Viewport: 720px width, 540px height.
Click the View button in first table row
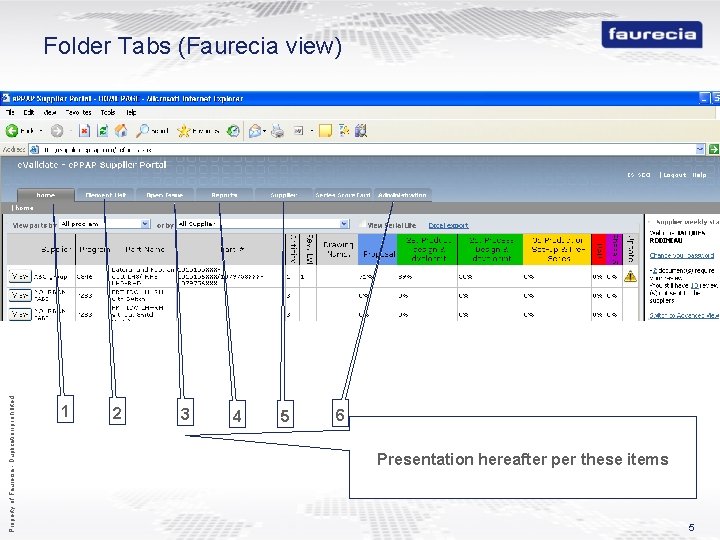tap(20, 276)
